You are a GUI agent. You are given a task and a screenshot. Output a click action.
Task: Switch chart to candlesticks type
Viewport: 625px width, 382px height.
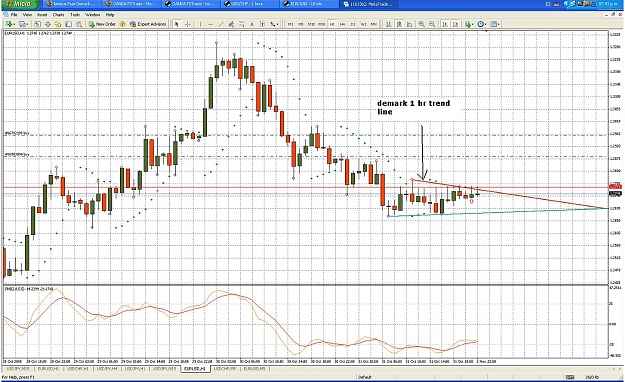tap(399, 24)
